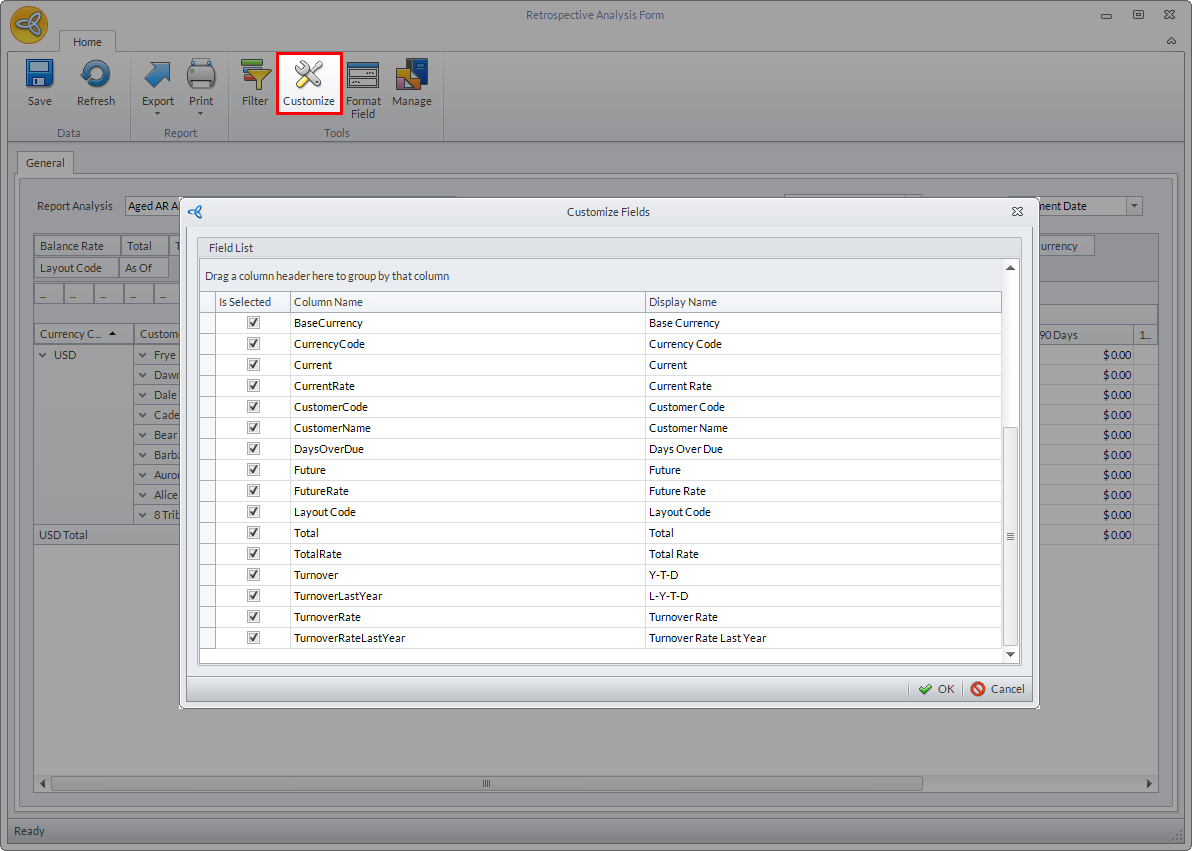
Task: Uncheck the TurnoverRateLastYear checkbox
Action: [254, 638]
